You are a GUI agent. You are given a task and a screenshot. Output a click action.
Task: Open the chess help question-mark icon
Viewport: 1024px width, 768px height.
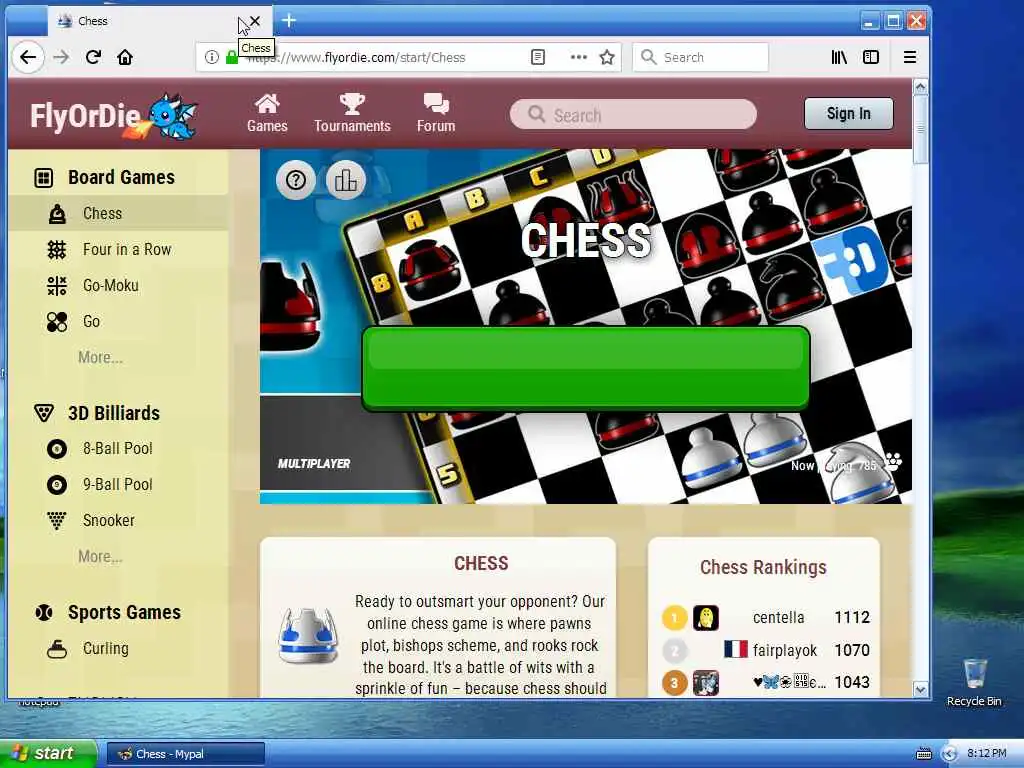coord(296,180)
